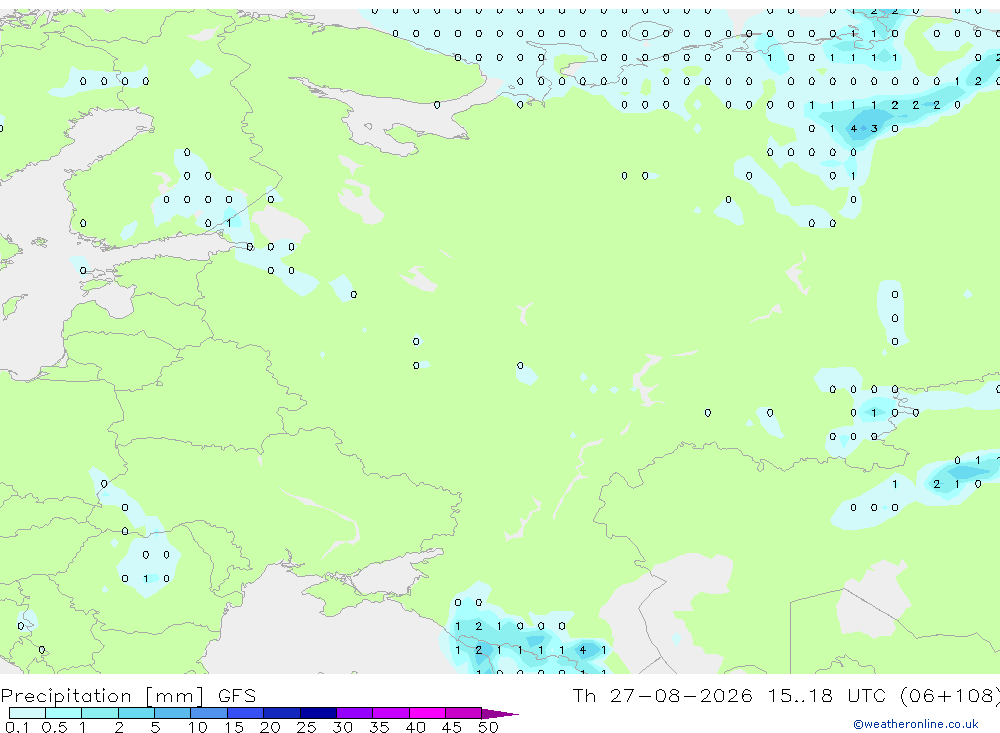Click the 1–2 mm legend color box
Image resolution: width=1000 pixels, height=733 pixels.
coord(100,713)
